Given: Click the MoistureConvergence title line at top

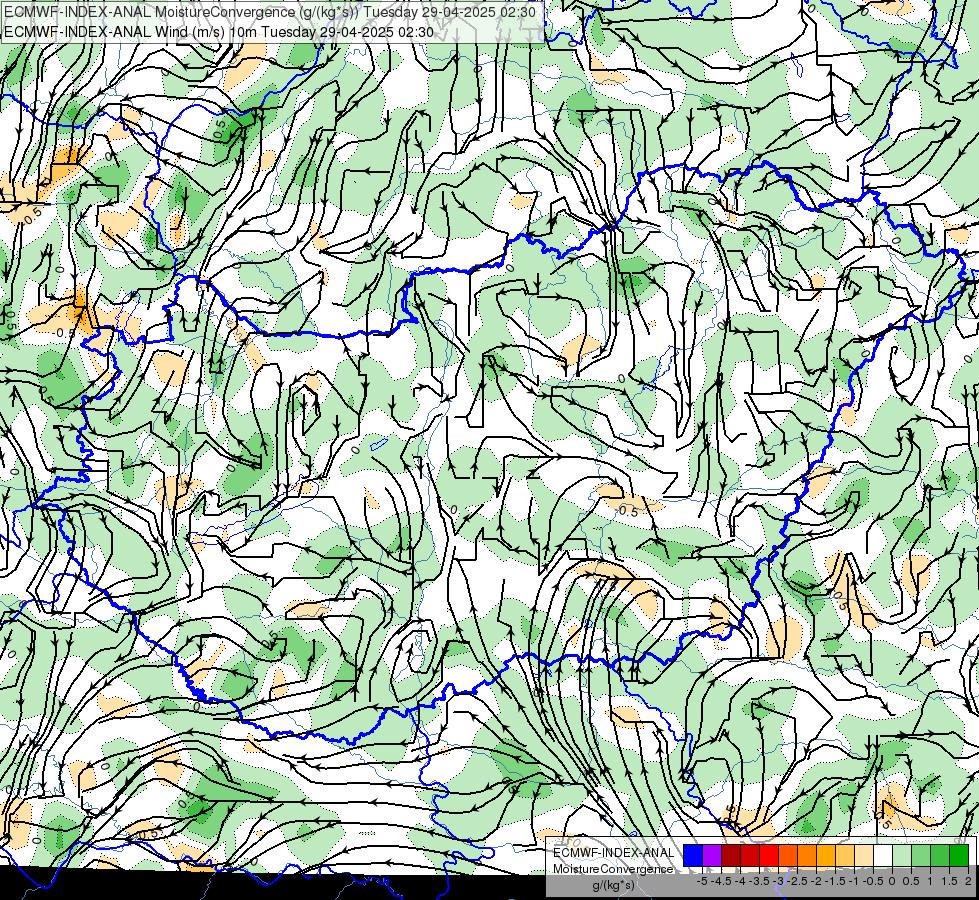Looking at the screenshot, I should (269, 12).
